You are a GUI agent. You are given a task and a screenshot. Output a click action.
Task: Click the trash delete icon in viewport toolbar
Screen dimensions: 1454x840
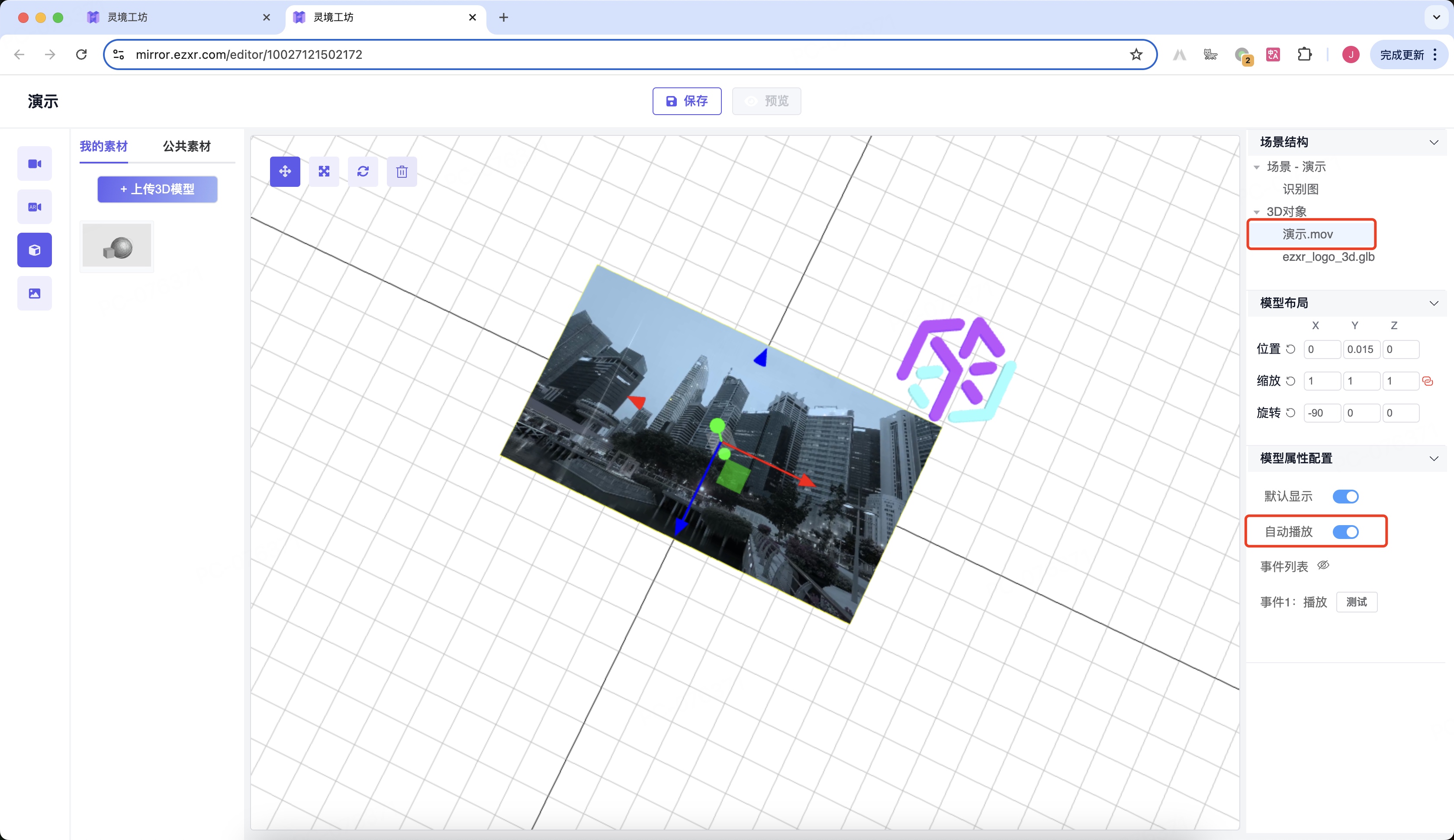tap(402, 171)
